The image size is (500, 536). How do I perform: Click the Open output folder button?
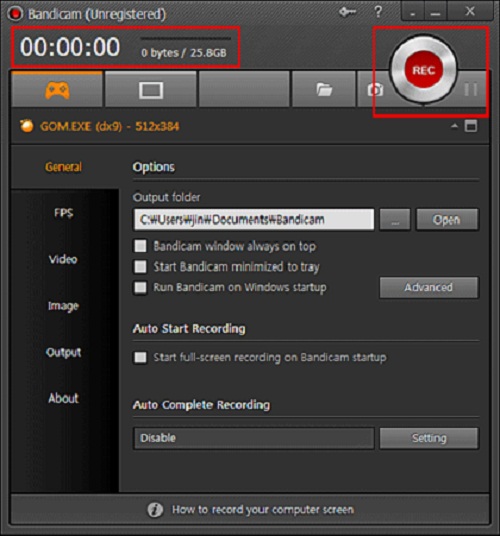447,219
